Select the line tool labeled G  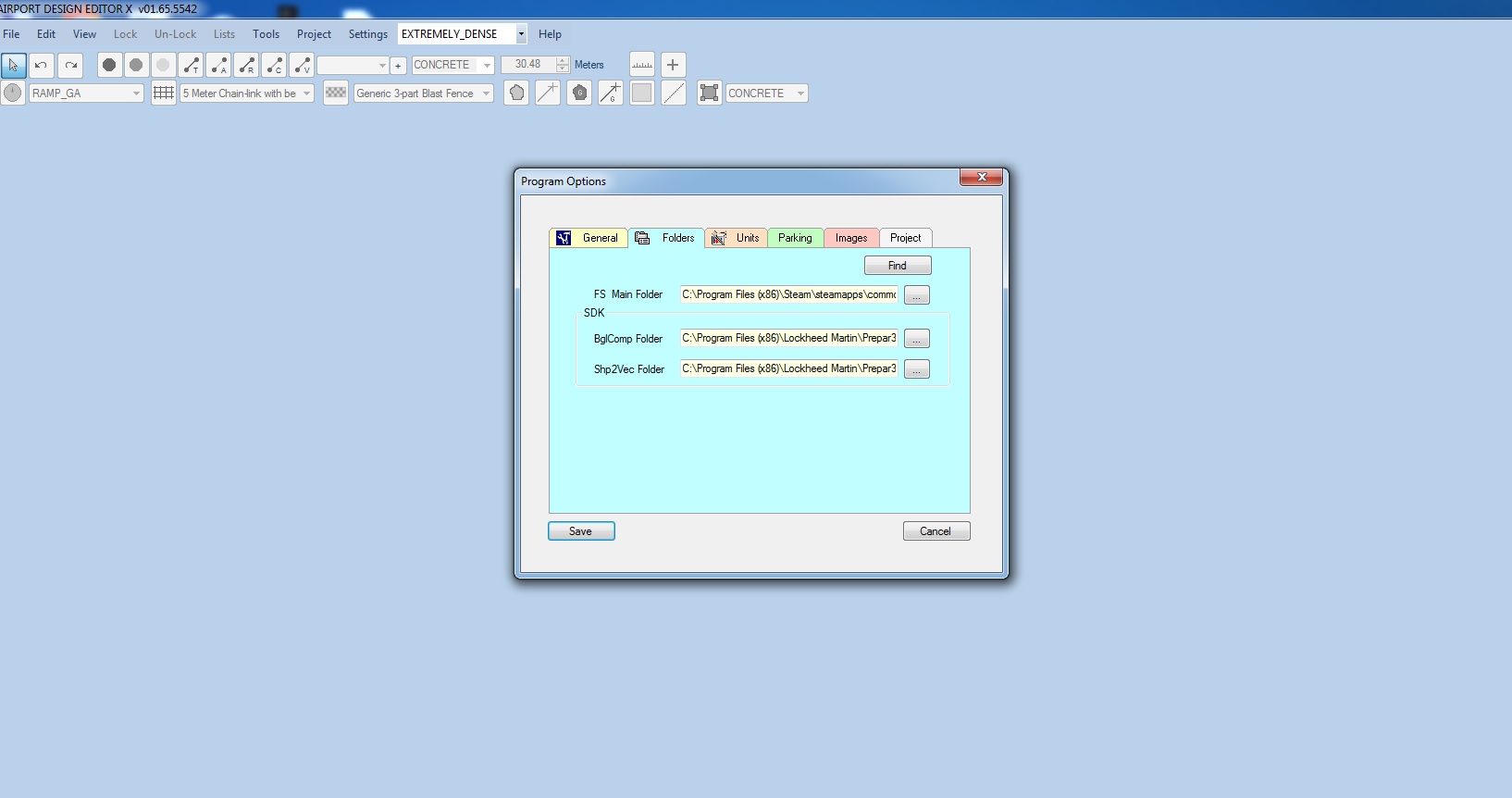tap(611, 93)
